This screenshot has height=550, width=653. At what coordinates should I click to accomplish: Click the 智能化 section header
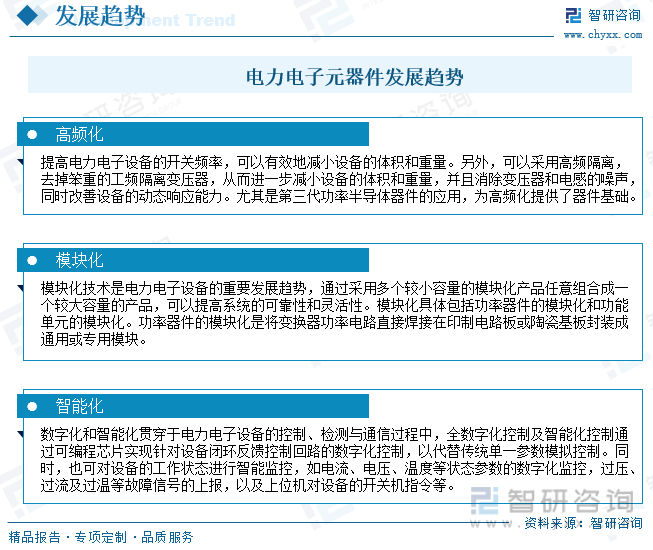coord(193,406)
